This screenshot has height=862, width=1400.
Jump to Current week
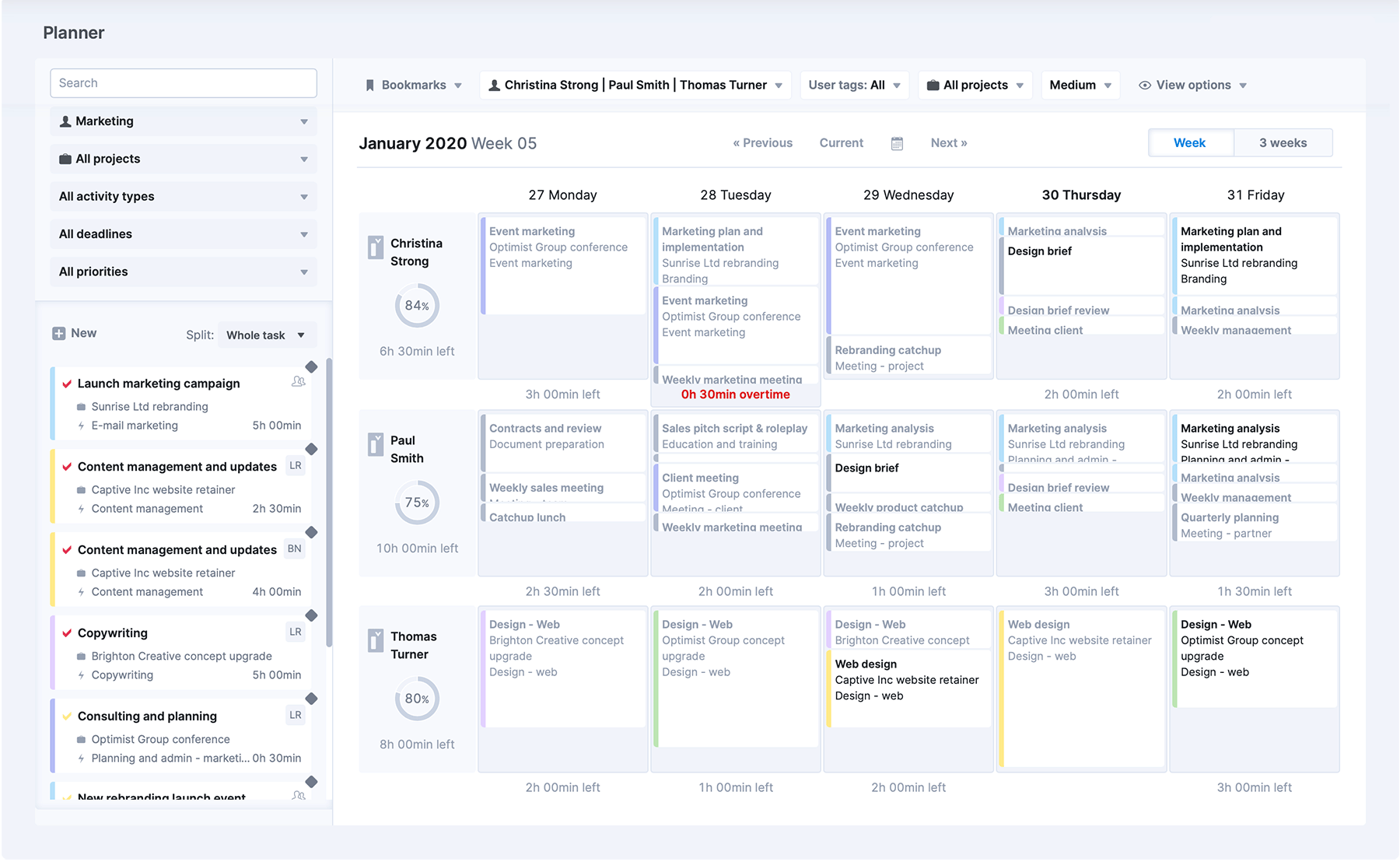[x=842, y=143]
